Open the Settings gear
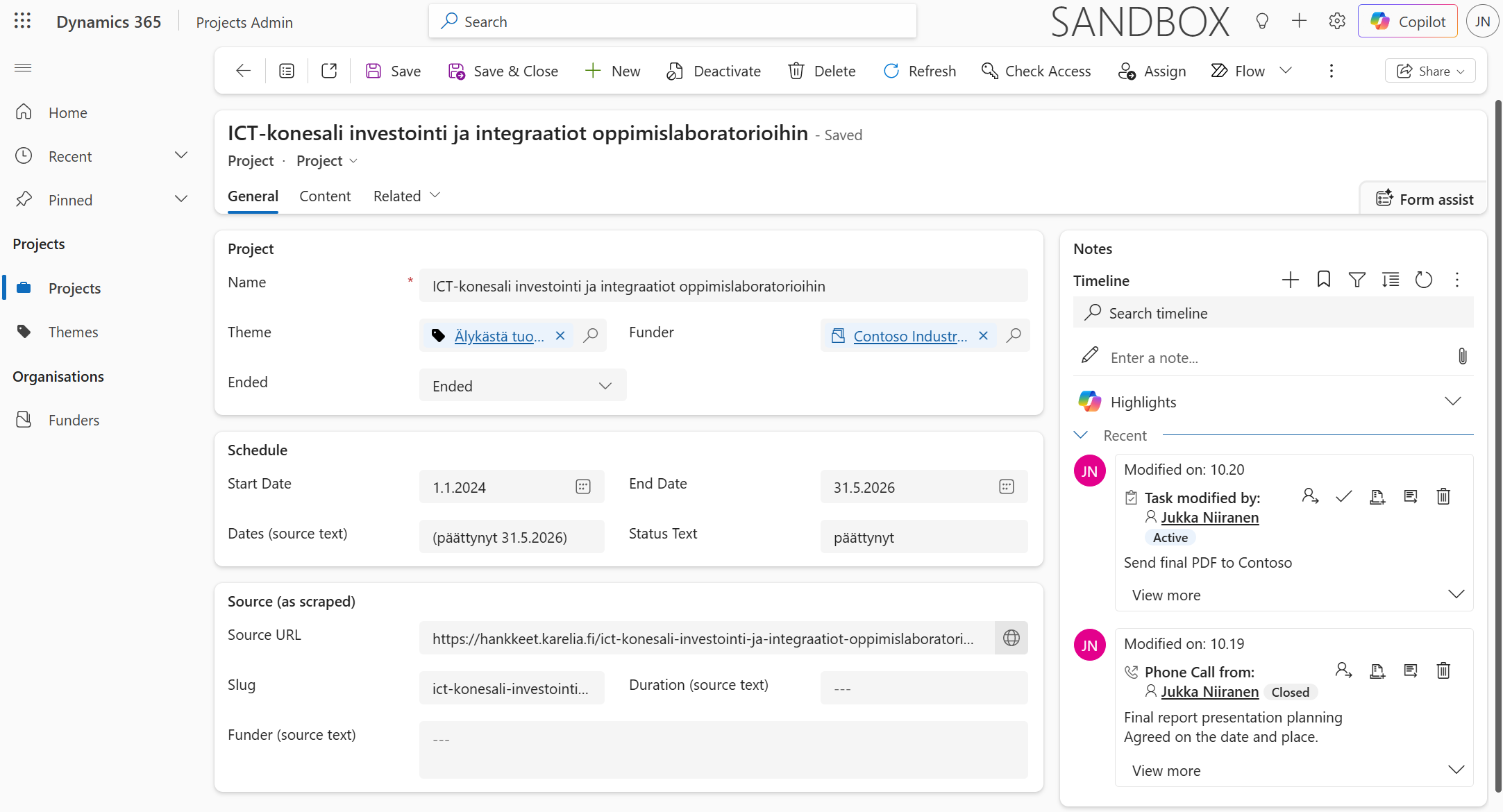Image resolution: width=1503 pixels, height=812 pixels. pos(1336,22)
